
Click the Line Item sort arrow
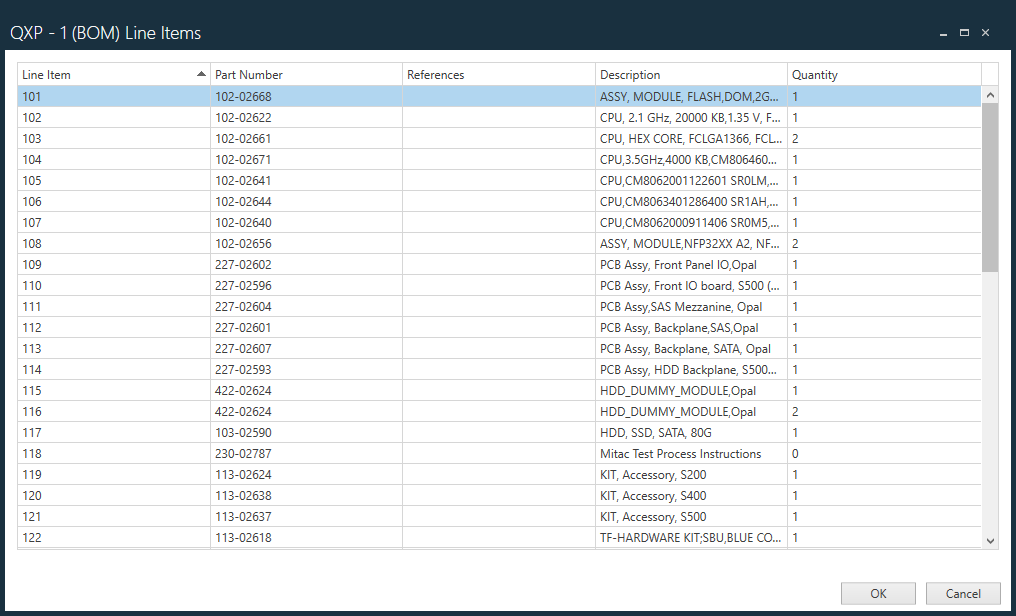click(x=201, y=74)
